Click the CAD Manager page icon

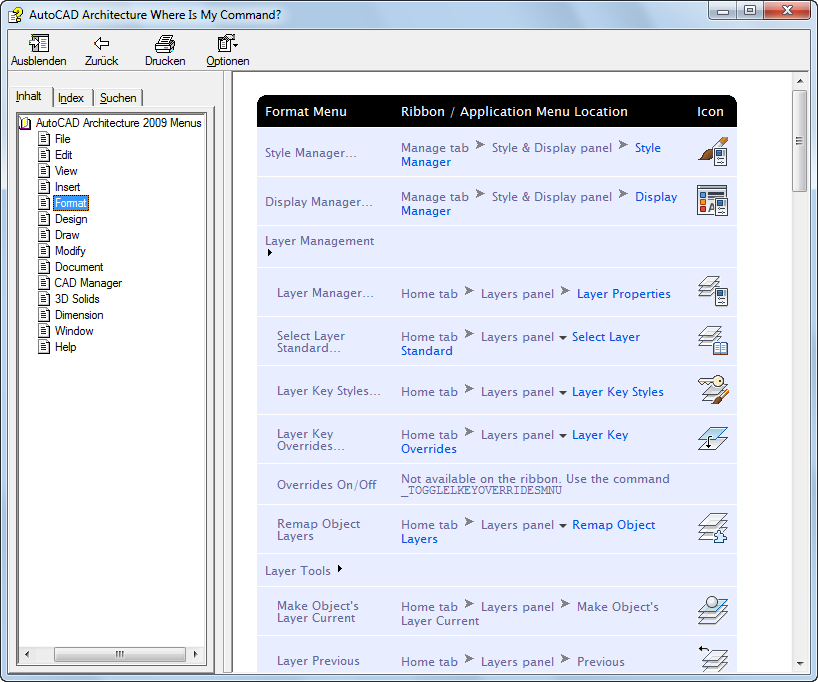44,283
